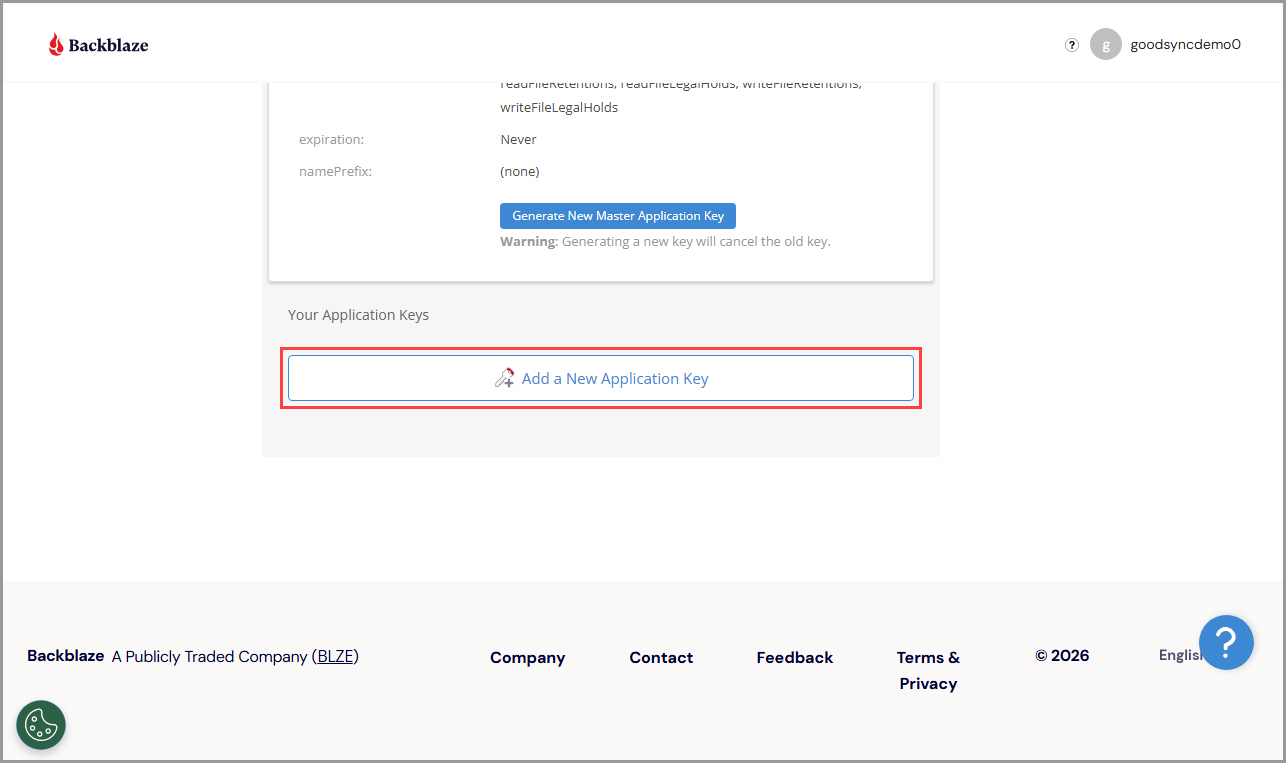The width and height of the screenshot is (1286, 763).
Task: Select the namePrefix value '(none)'
Action: 520,172
